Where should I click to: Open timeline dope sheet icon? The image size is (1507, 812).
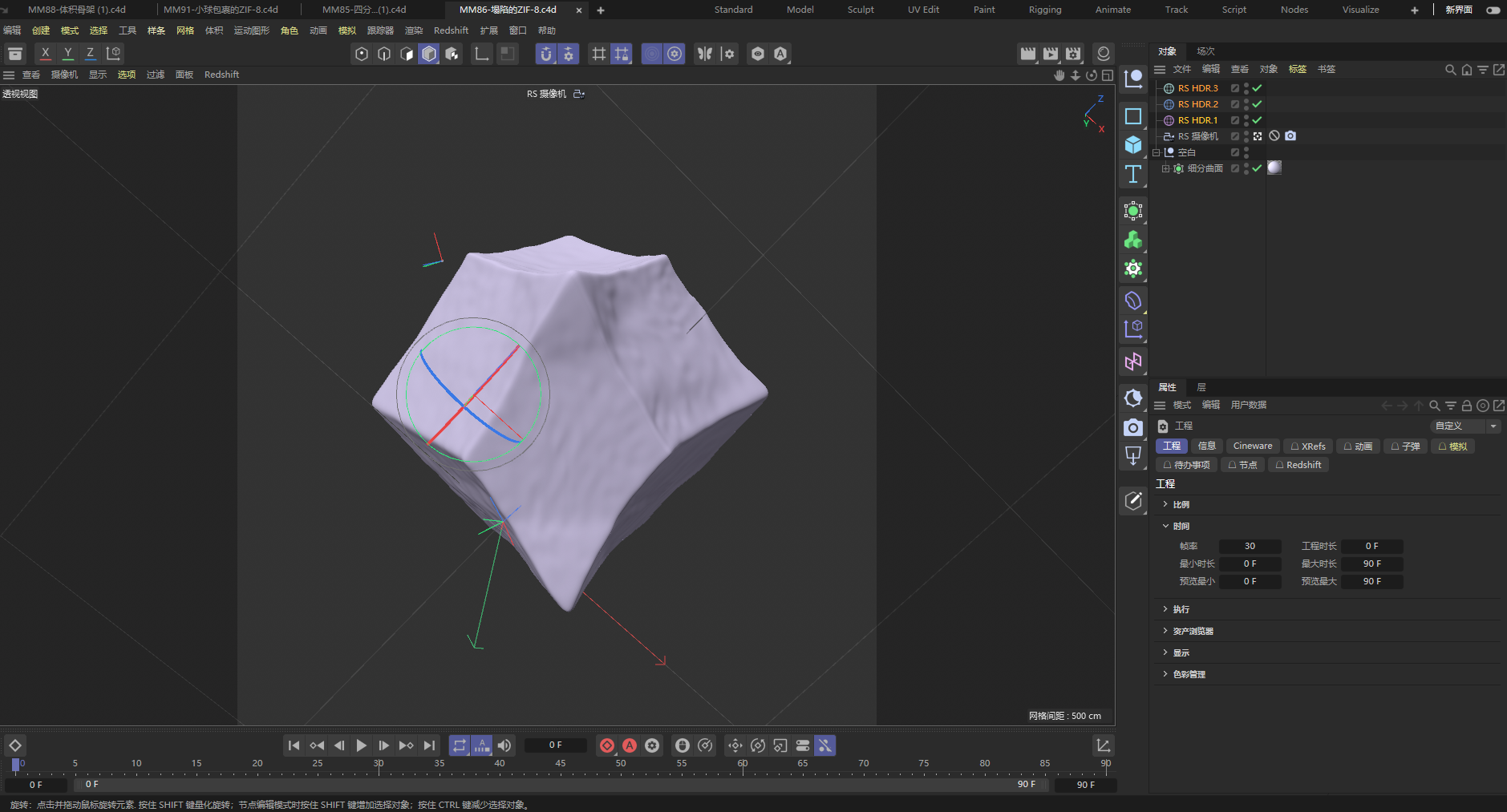tap(1104, 745)
